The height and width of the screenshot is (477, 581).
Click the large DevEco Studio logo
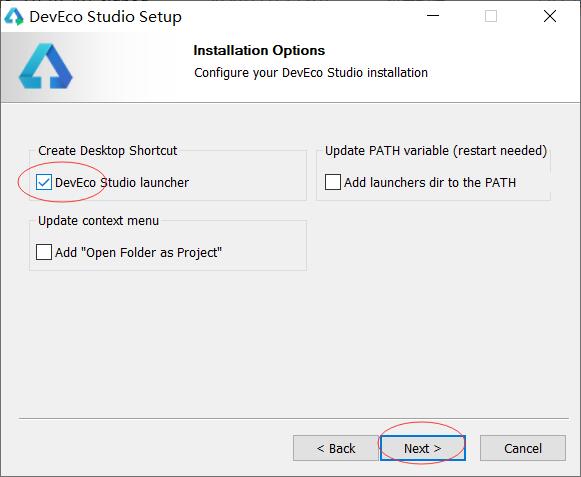tap(46, 66)
